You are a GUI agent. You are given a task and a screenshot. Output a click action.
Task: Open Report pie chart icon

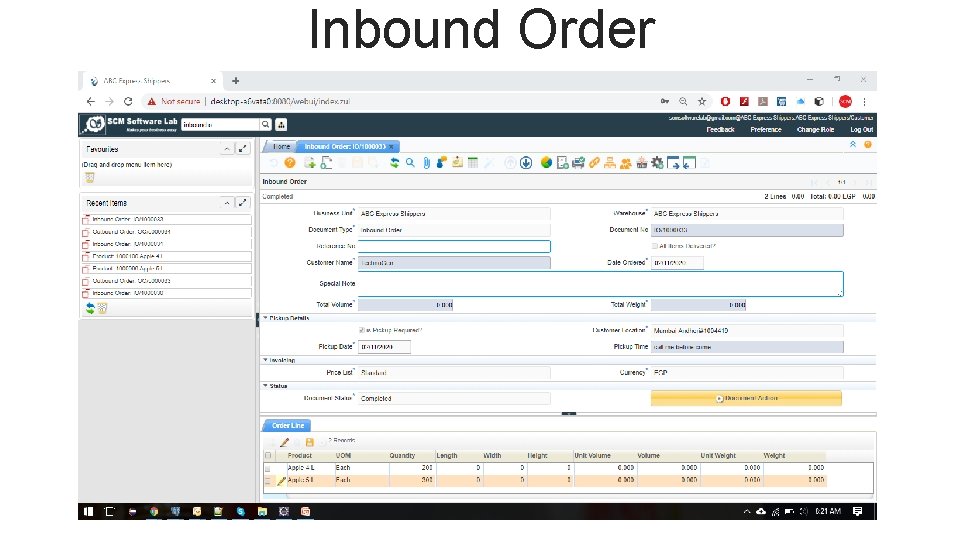546,163
